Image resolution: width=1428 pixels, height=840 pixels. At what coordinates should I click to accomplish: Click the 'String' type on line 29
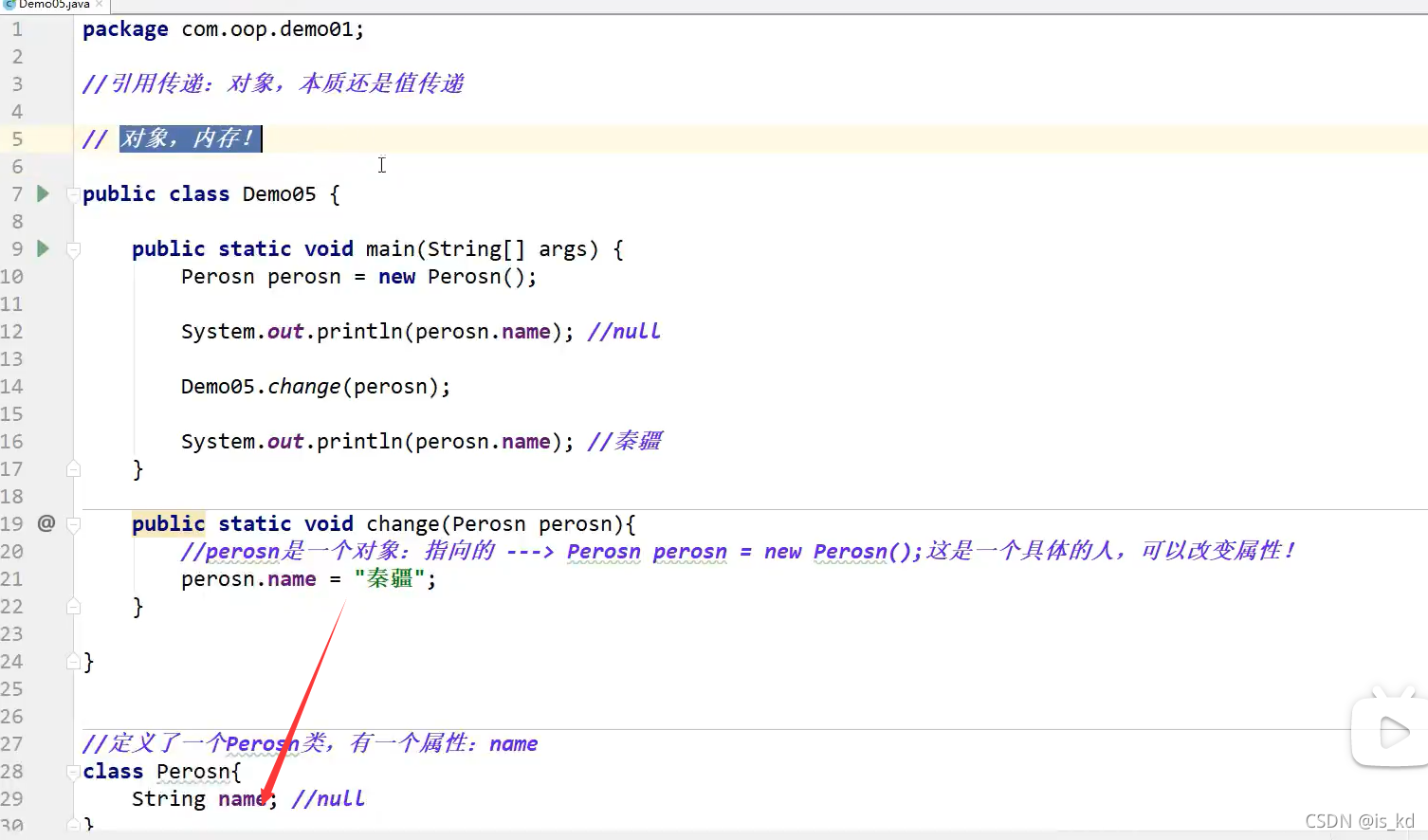coord(169,798)
